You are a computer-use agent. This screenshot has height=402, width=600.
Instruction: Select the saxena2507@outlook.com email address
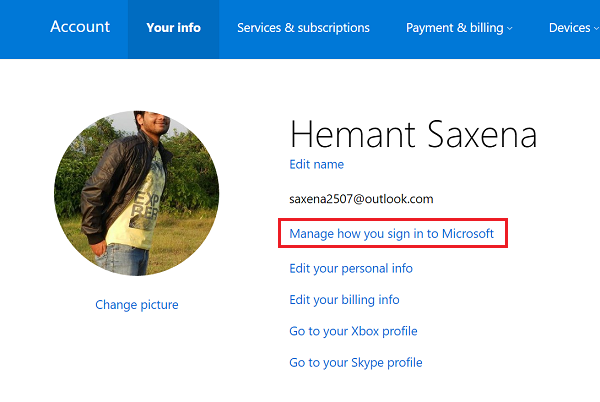(x=361, y=199)
